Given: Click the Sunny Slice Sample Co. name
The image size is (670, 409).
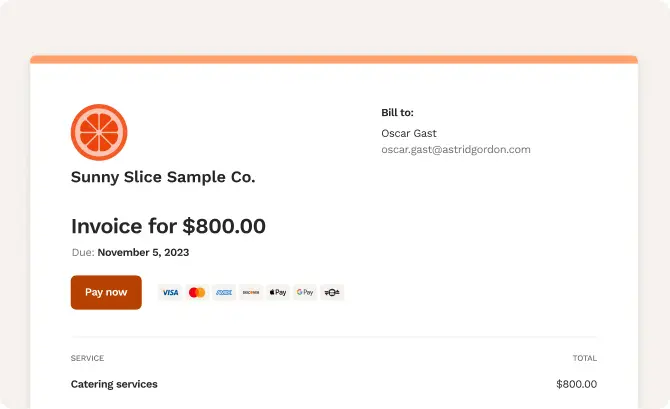Looking at the screenshot, I should [x=163, y=177].
